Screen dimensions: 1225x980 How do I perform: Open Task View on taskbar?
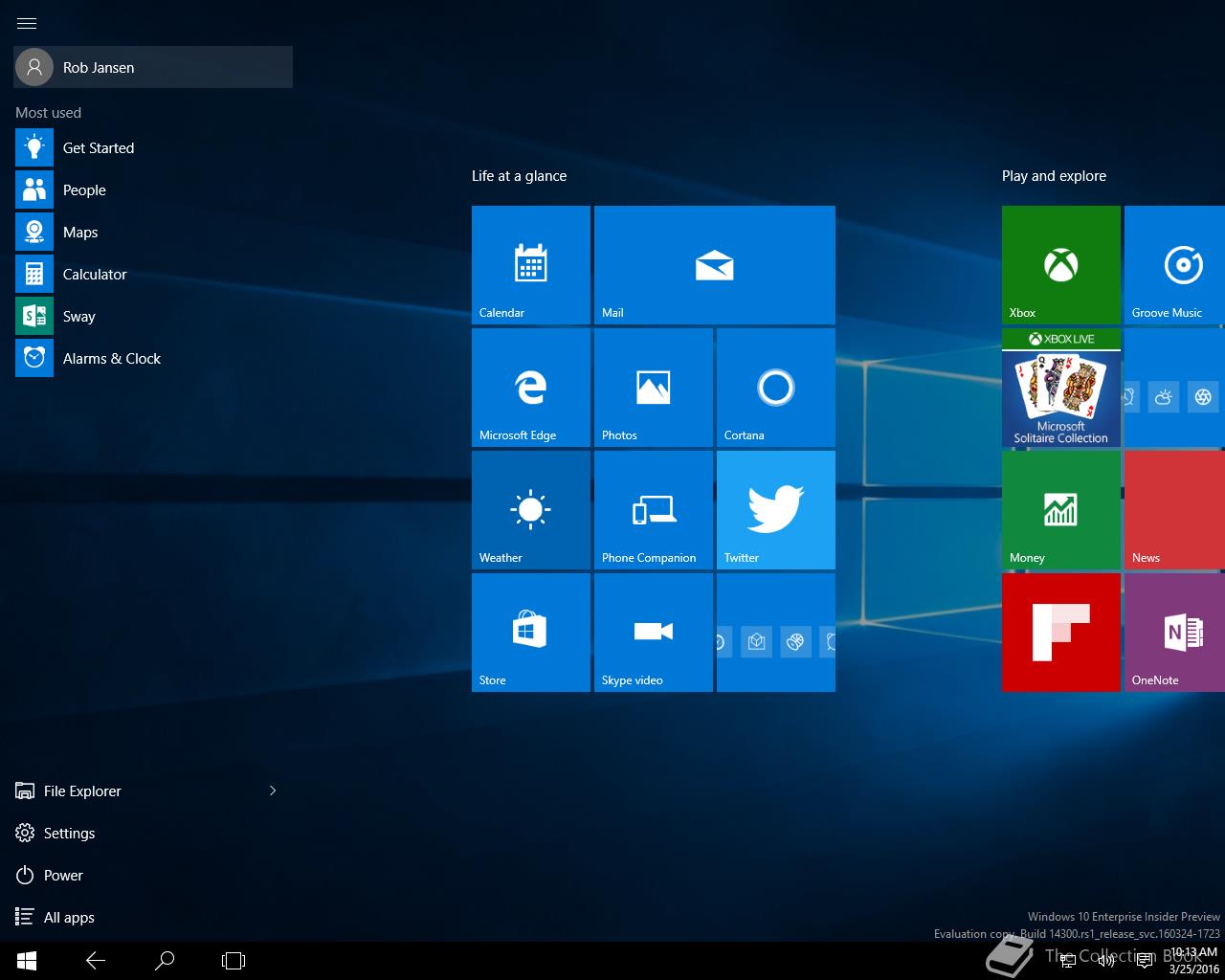pyautogui.click(x=234, y=961)
